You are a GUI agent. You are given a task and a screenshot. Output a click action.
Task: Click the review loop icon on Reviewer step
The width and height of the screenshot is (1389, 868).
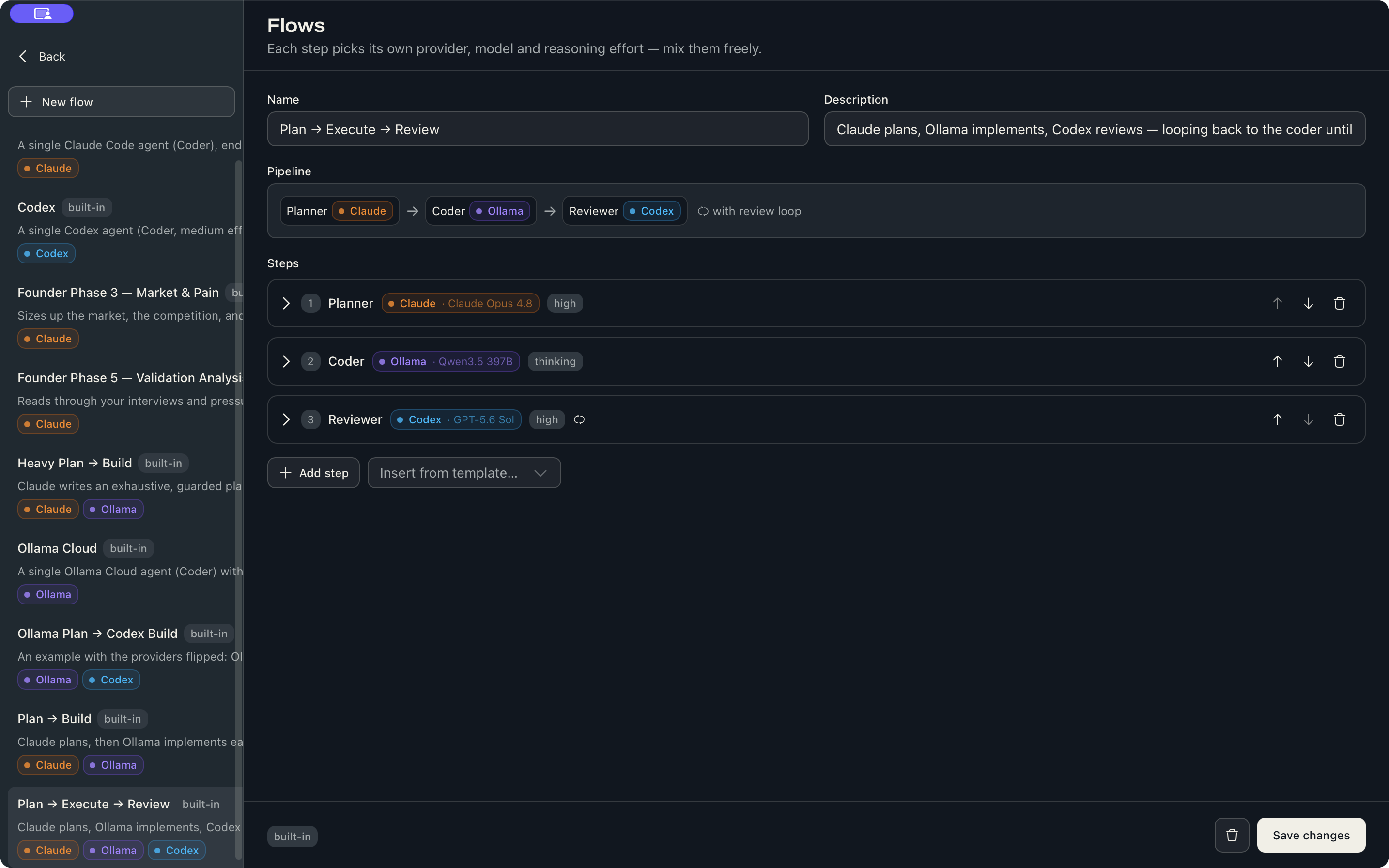[x=579, y=419]
